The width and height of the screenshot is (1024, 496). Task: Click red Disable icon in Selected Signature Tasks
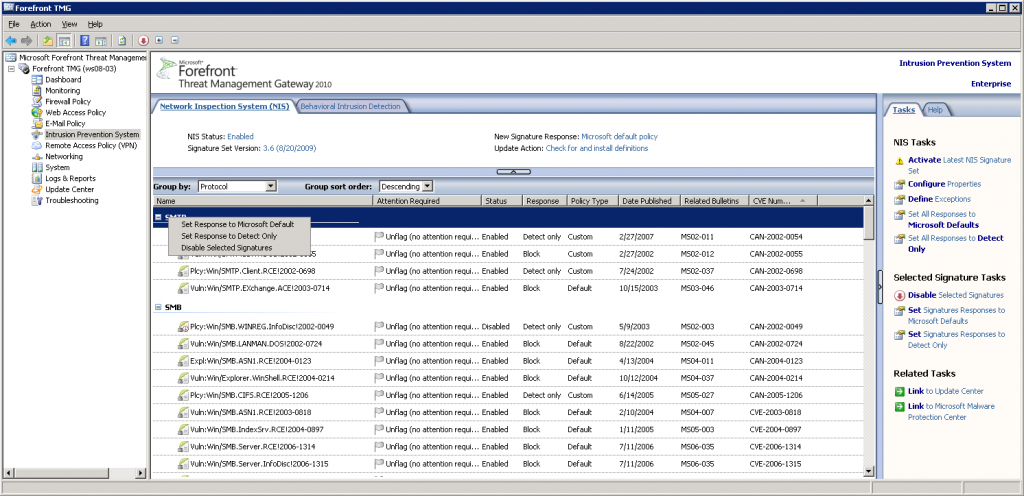[899, 296]
